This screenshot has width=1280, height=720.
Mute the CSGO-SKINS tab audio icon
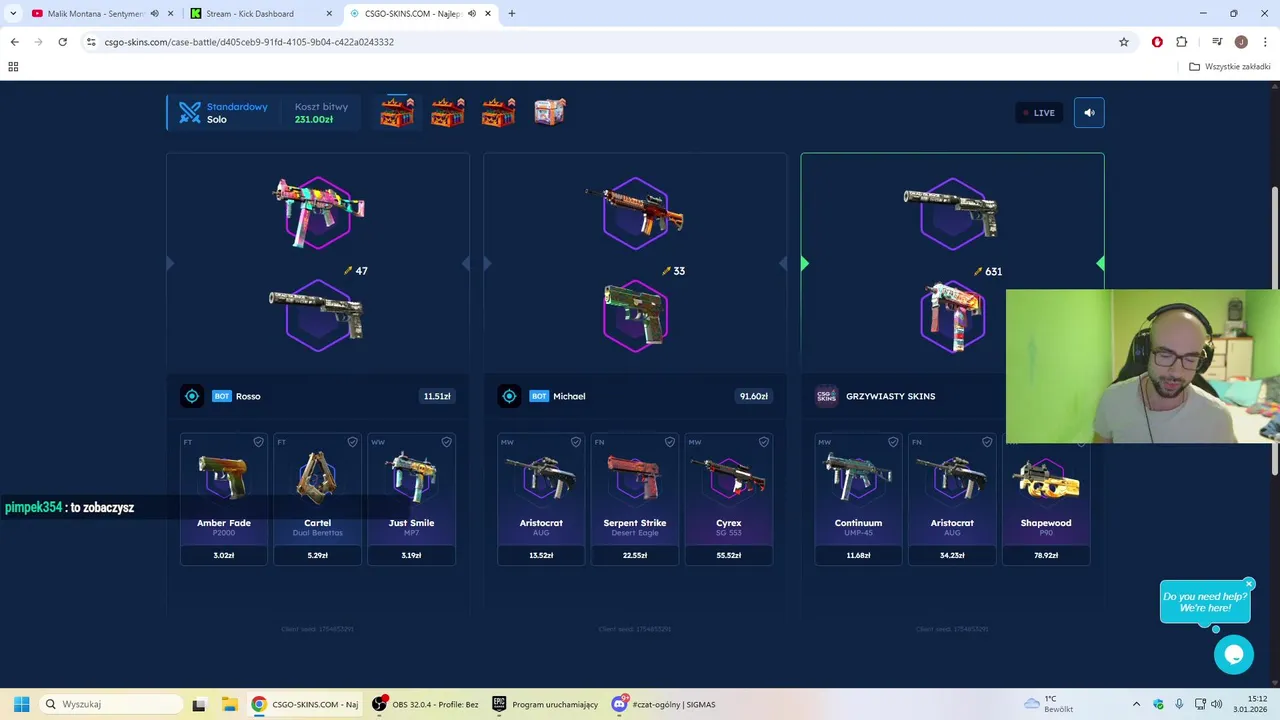coord(471,14)
